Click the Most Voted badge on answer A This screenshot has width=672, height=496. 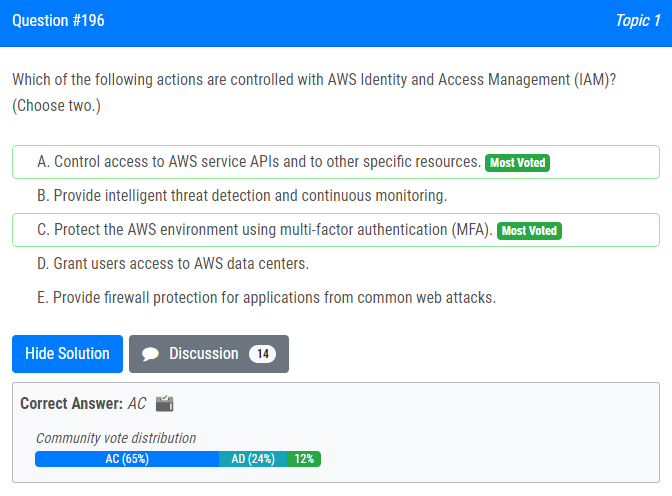point(517,163)
